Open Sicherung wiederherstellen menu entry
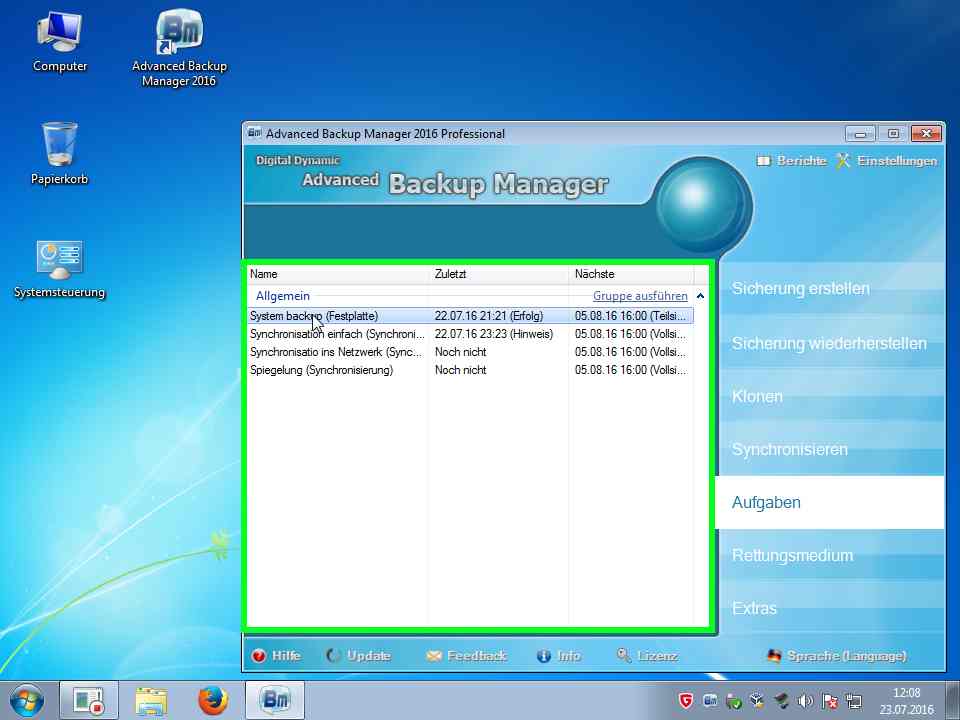The width and height of the screenshot is (960, 720). pos(830,343)
